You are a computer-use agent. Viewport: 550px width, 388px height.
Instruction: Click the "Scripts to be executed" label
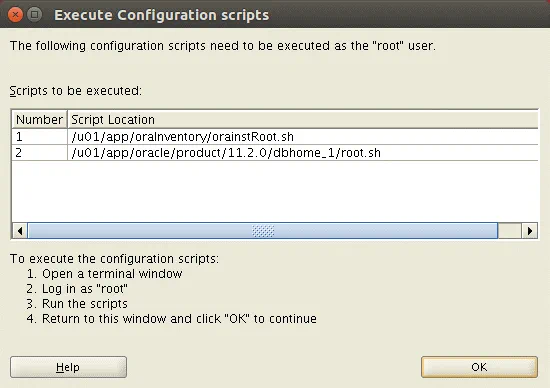pos(76,91)
